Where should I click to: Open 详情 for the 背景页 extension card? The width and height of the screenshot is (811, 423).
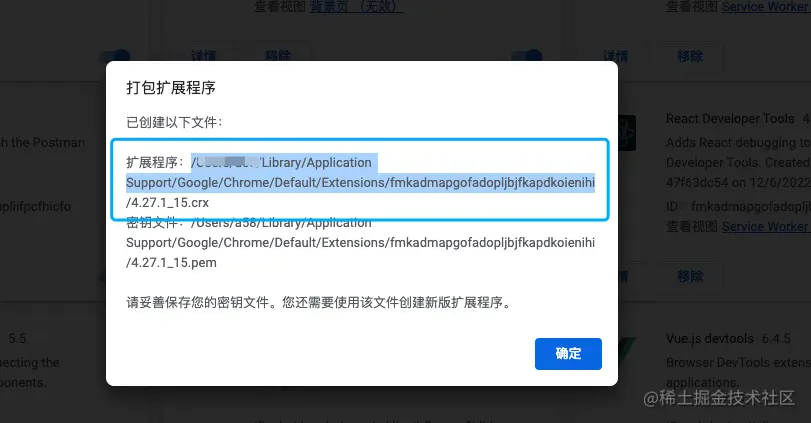[x=203, y=56]
